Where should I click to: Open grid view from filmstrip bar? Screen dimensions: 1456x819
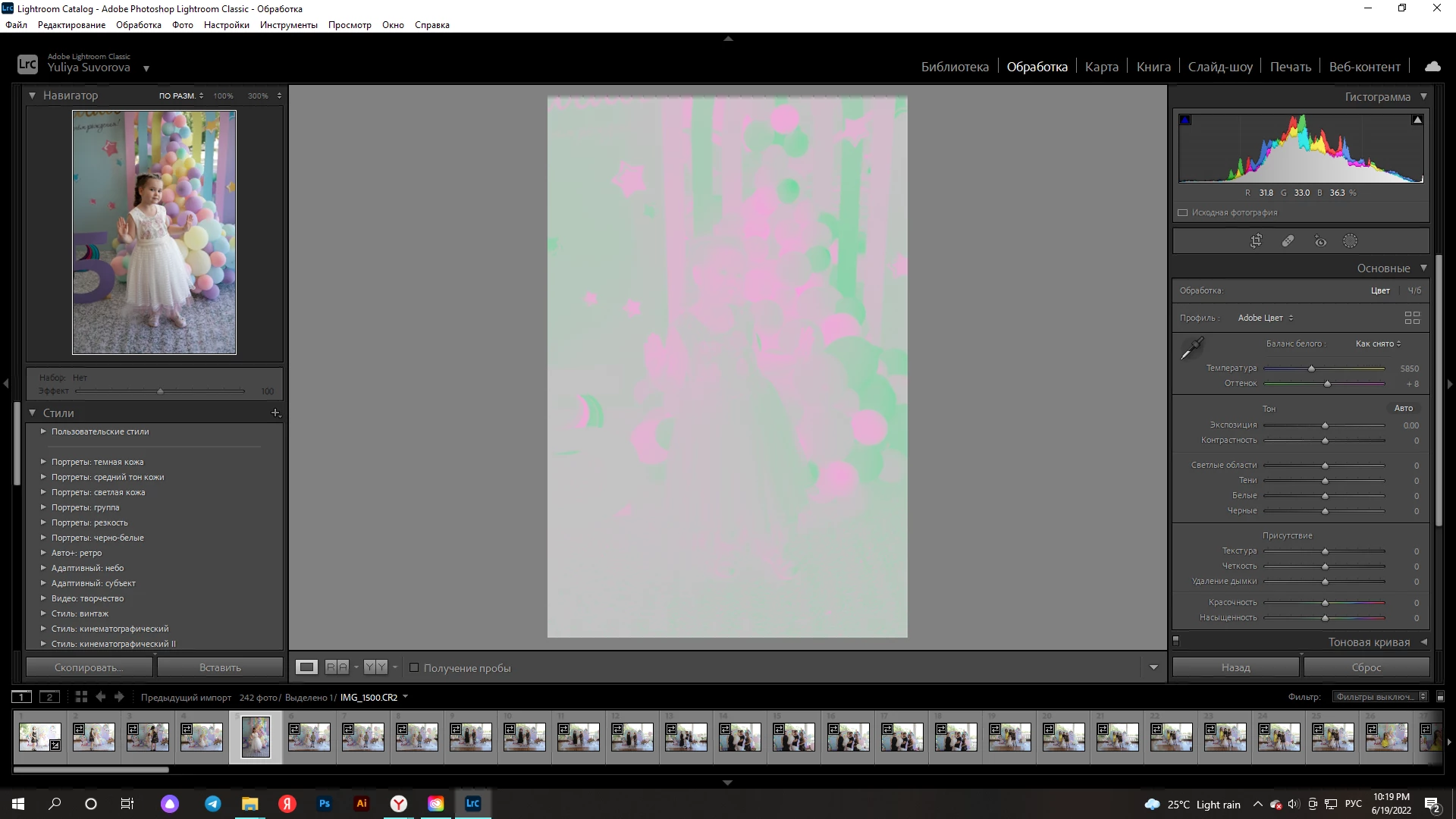[81, 697]
